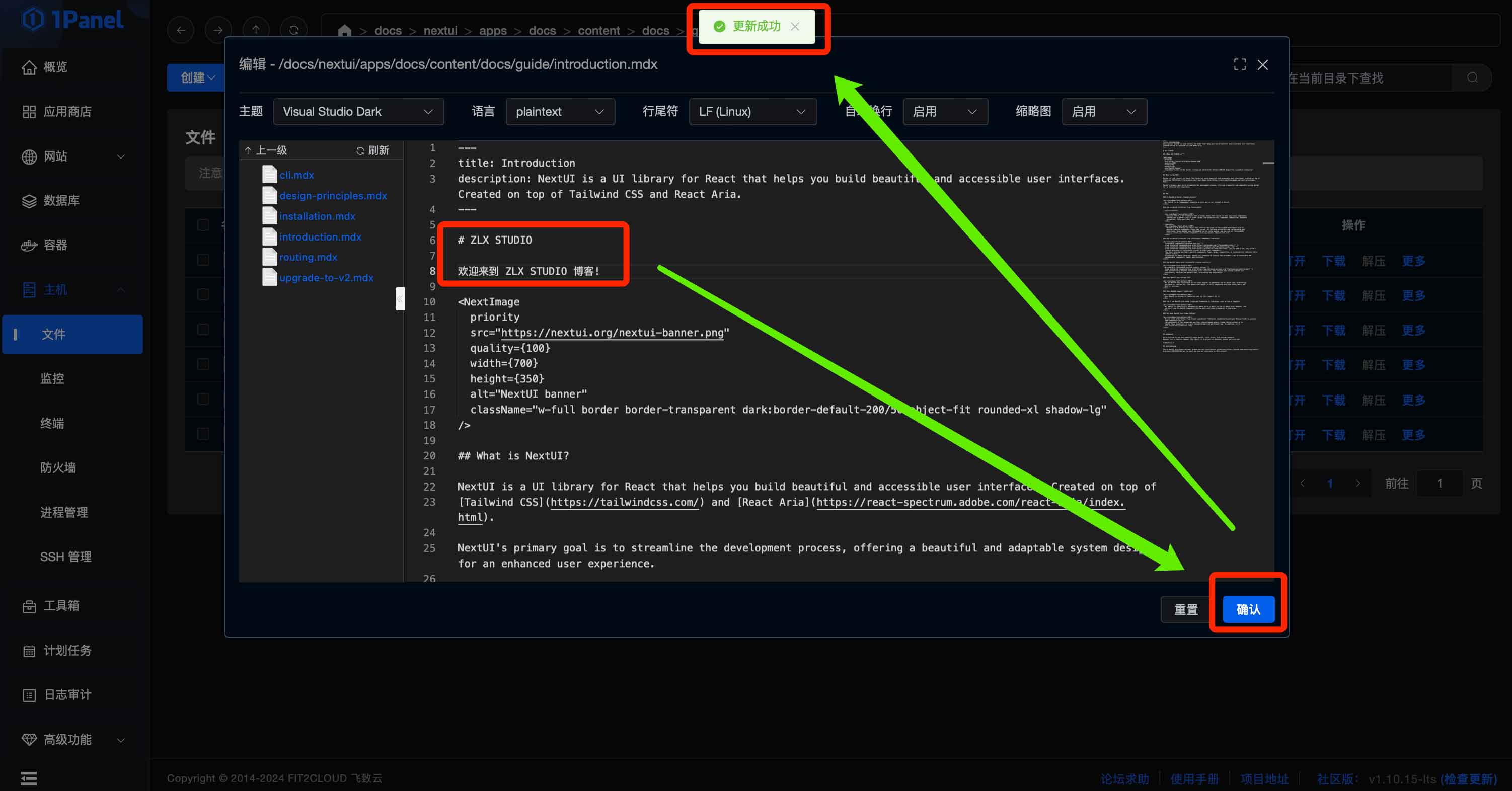Collapse the sidebar with the bottom menu icon

29,778
